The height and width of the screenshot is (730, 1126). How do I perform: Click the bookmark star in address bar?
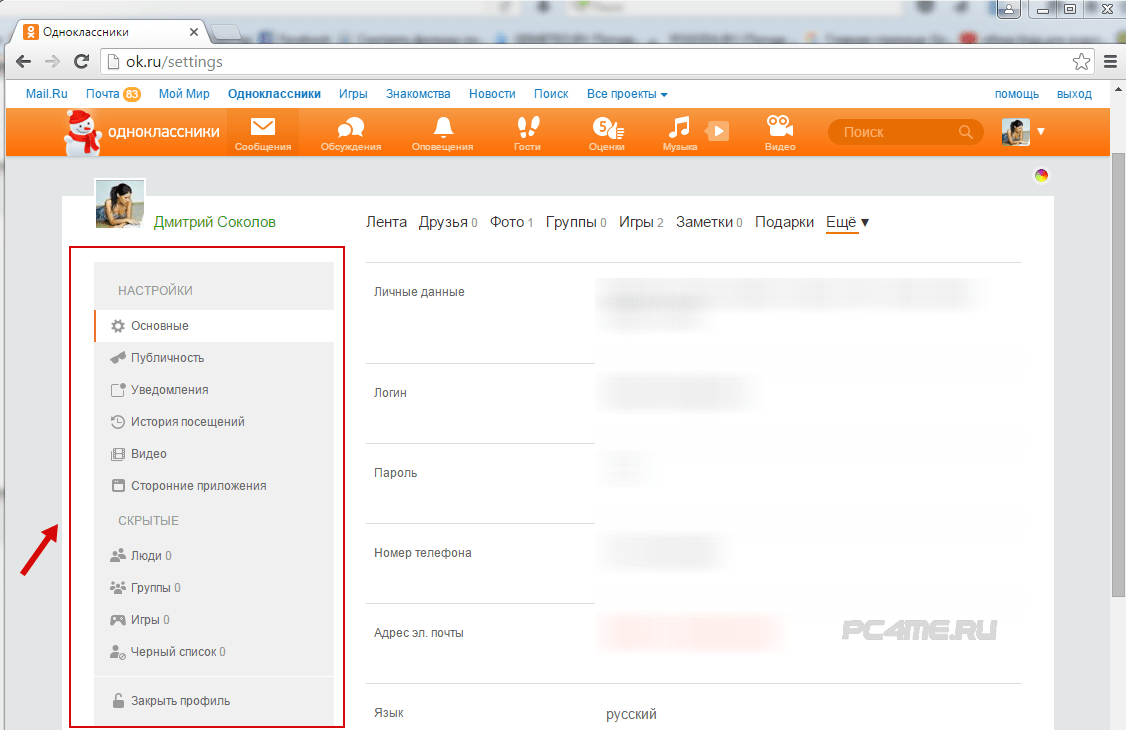tap(1081, 62)
